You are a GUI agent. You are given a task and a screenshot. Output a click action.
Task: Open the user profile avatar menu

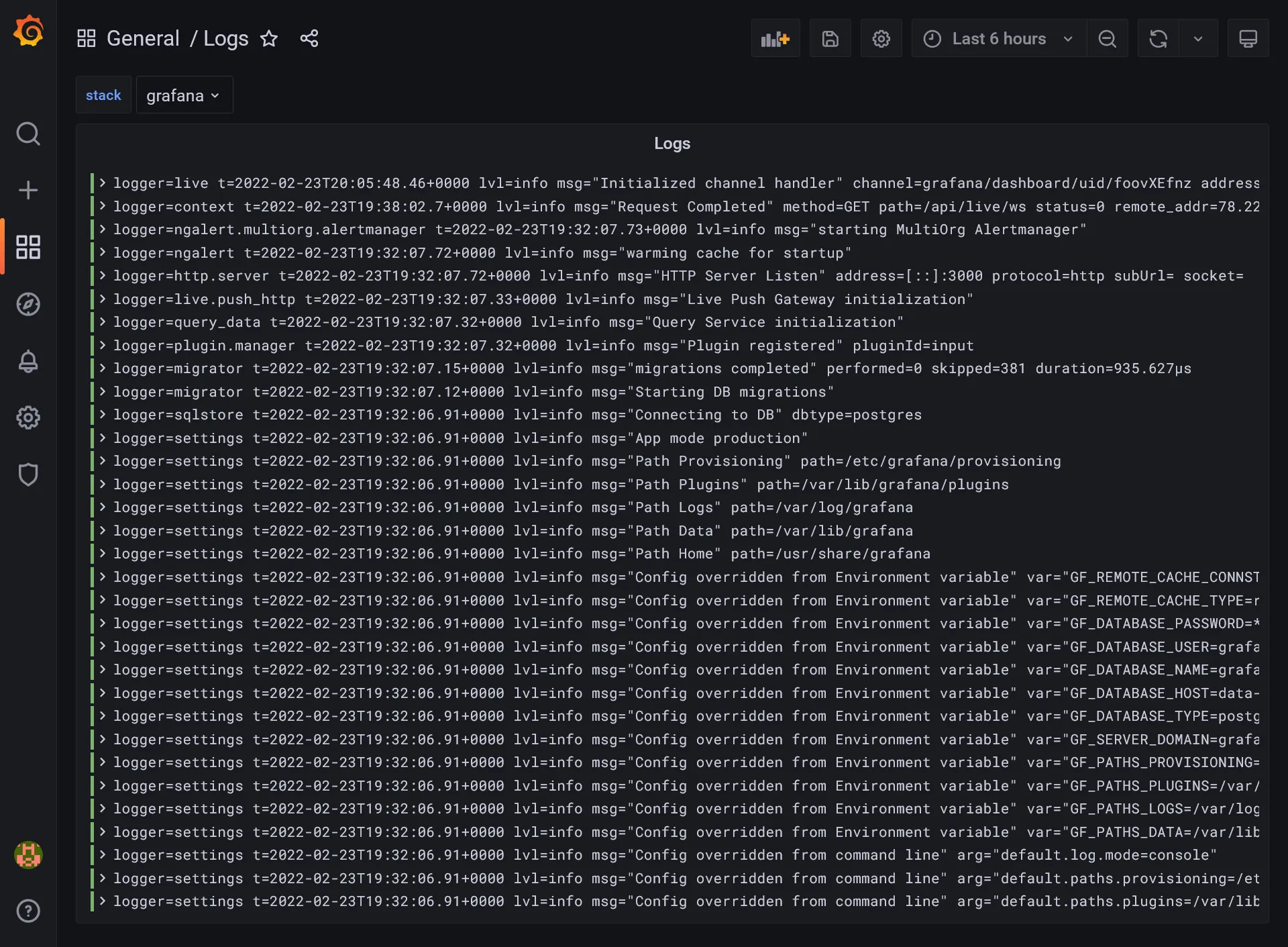[28, 855]
